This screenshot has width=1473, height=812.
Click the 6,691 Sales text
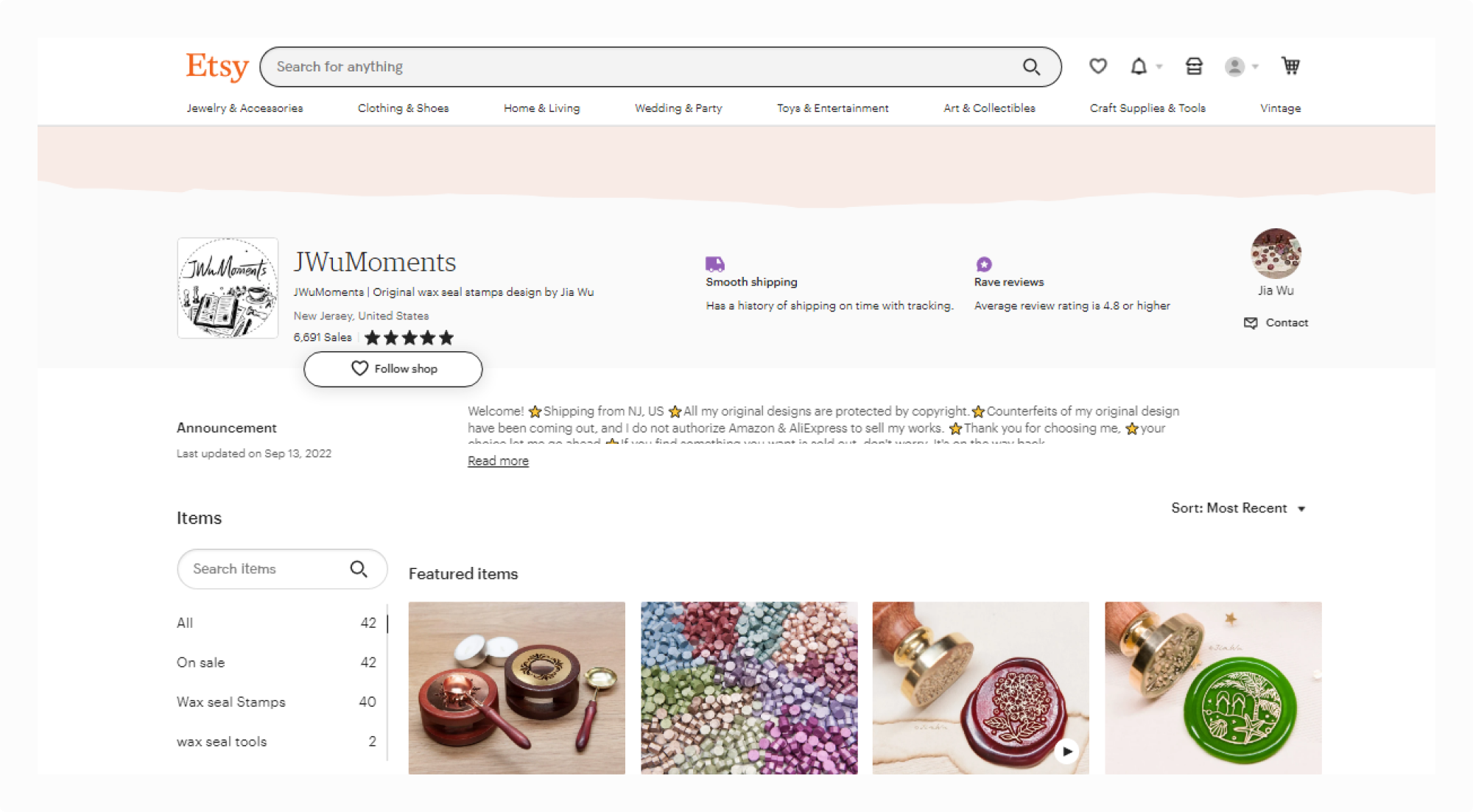(x=323, y=337)
